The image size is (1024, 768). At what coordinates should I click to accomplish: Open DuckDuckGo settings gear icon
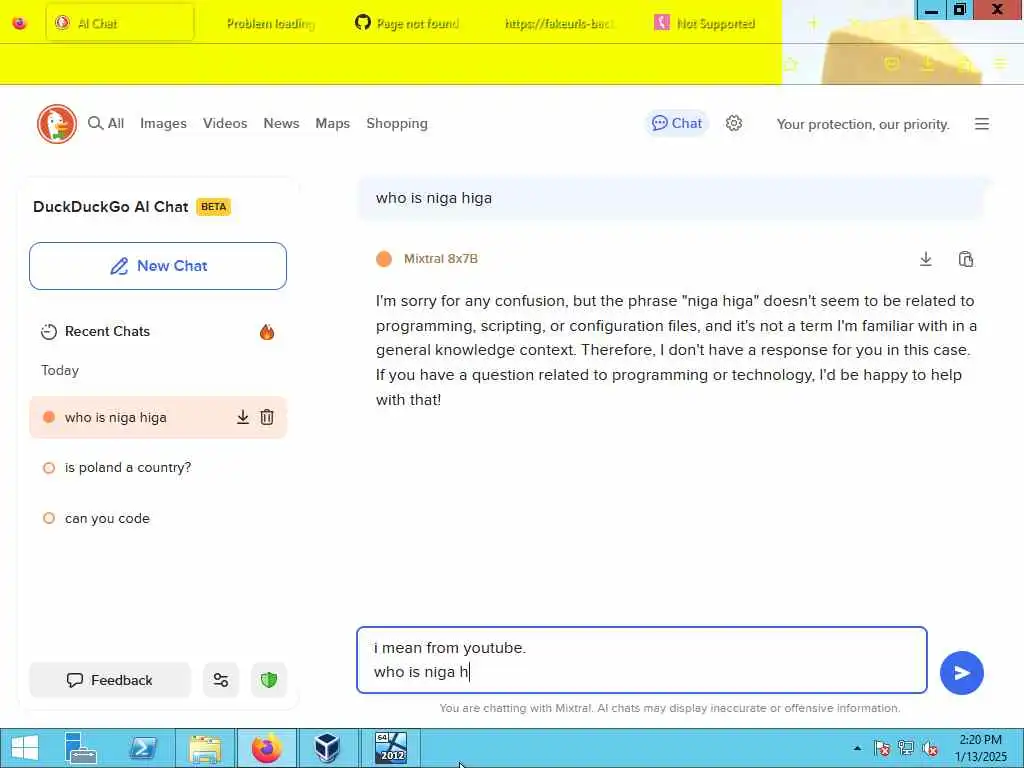734,123
